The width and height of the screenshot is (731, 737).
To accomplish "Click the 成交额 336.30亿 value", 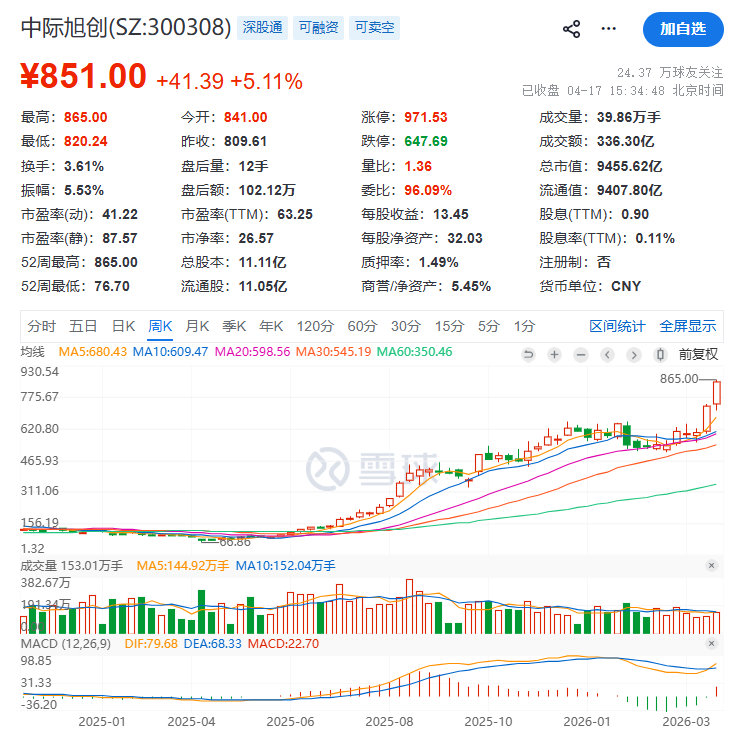I will tap(626, 141).
